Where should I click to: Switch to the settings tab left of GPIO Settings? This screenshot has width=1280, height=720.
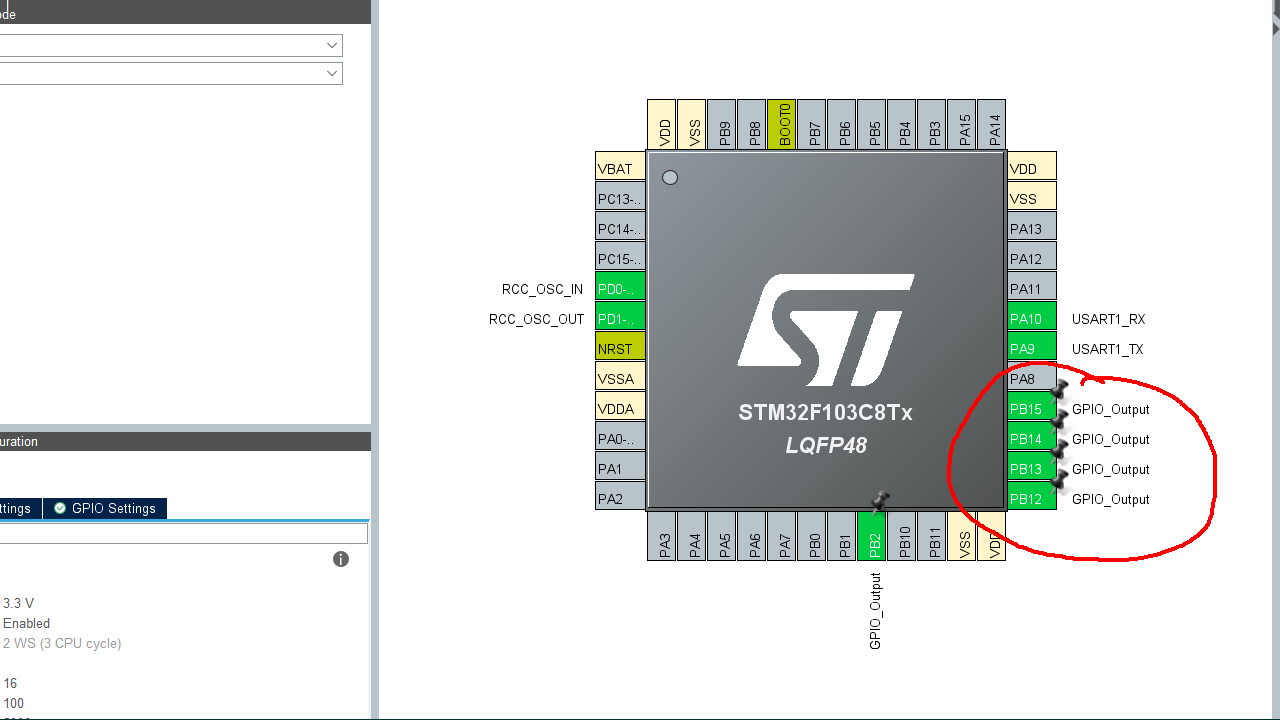pos(18,508)
